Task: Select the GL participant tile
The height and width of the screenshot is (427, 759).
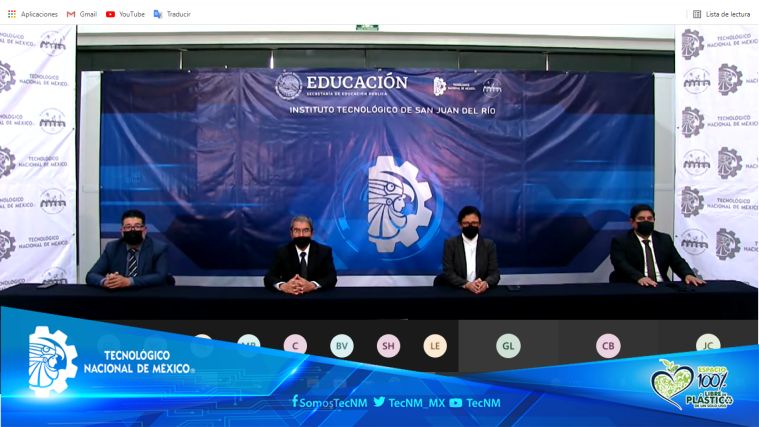Action: [x=508, y=346]
